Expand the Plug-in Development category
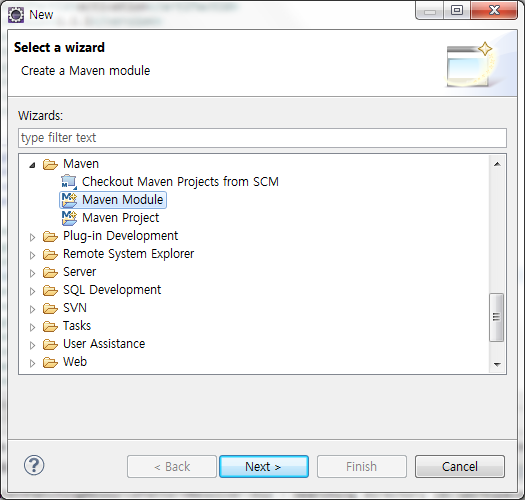The image size is (525, 500). (x=32, y=237)
